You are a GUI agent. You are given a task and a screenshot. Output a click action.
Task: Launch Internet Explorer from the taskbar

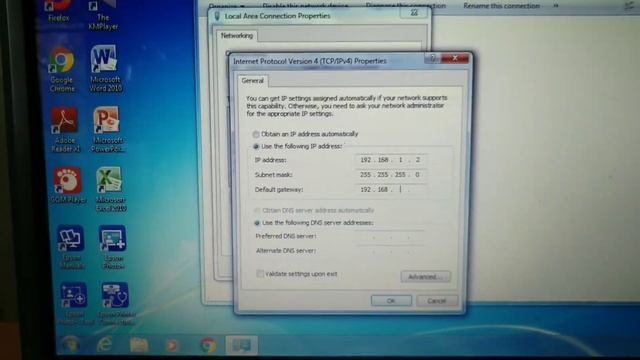104,345
